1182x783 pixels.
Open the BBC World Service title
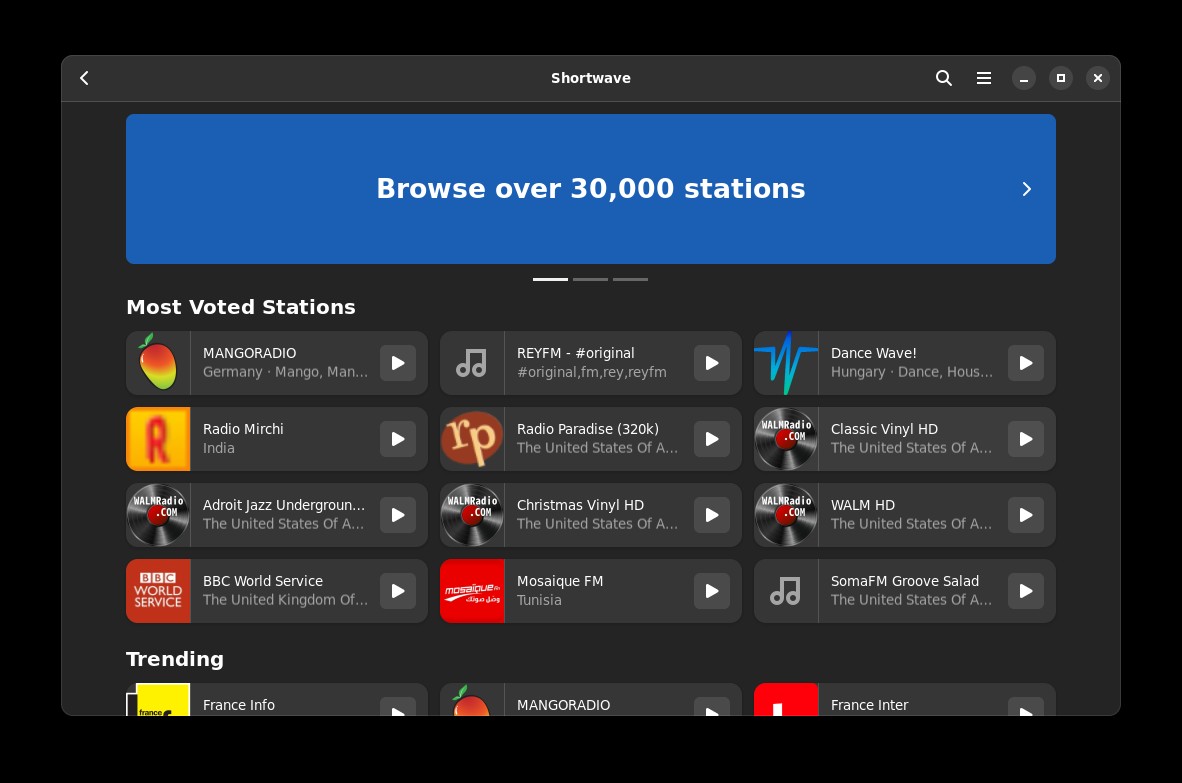click(x=263, y=582)
